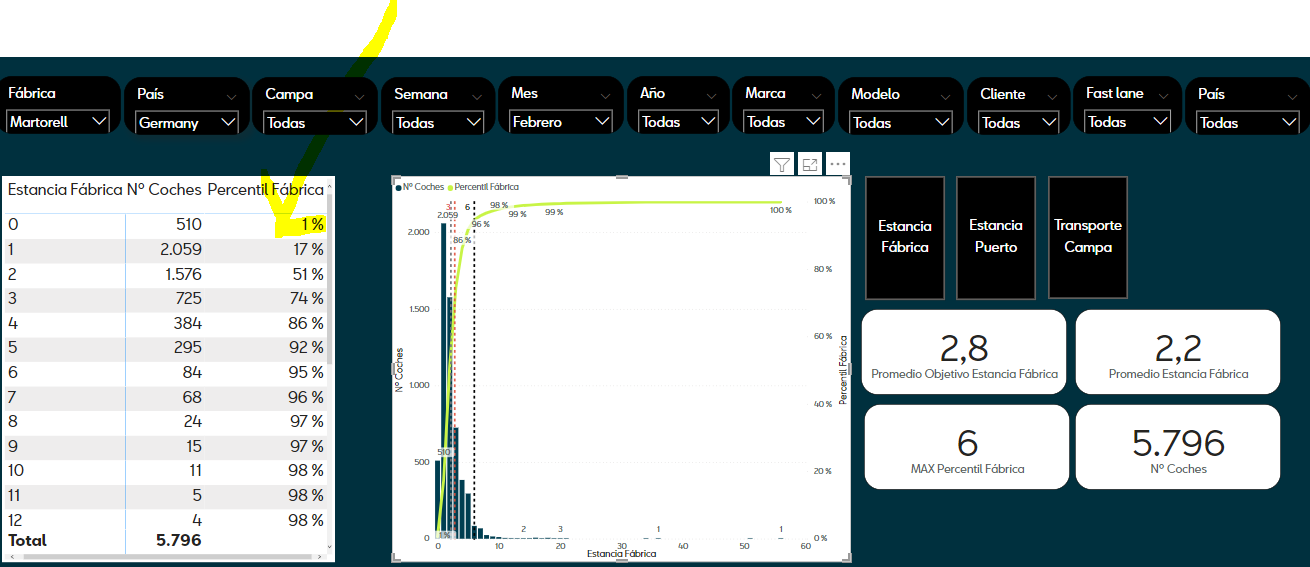Screen dimensions: 1310x567
Task: Select the Promedio Estancia Fábrica 2,2 card
Action: [x=1178, y=352]
